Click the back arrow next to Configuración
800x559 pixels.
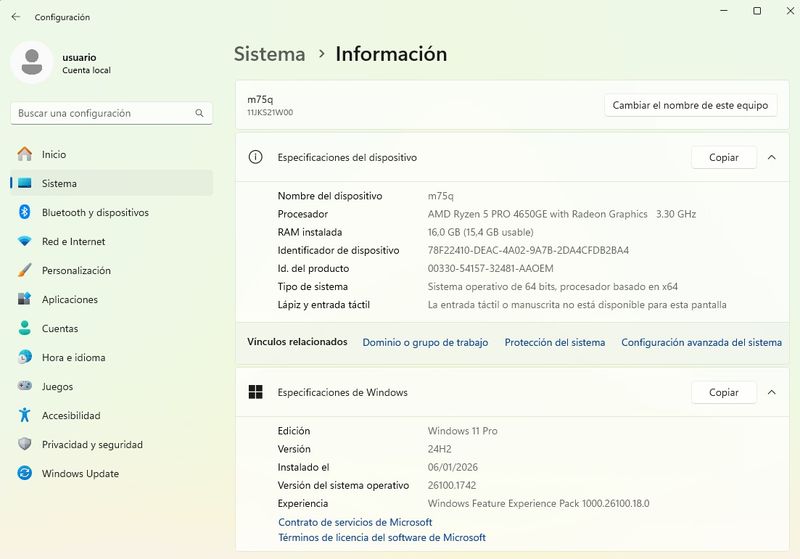pos(16,17)
